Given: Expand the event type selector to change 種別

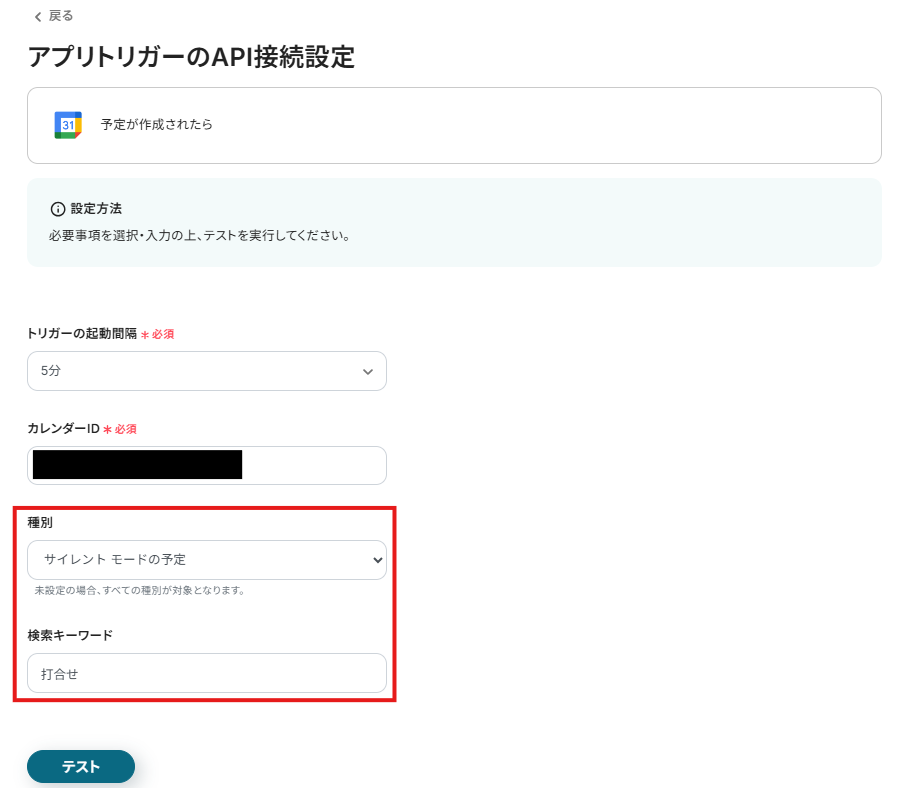Looking at the screenshot, I should (206, 561).
